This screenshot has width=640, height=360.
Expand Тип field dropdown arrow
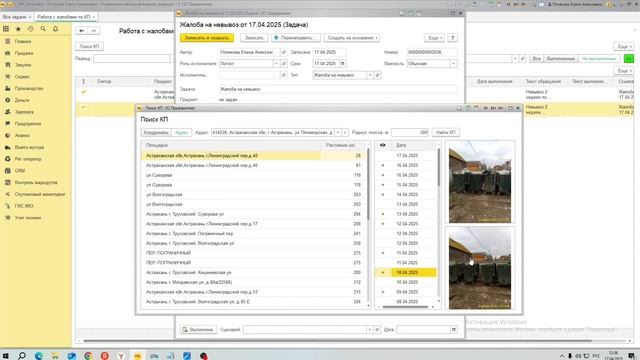[370, 75]
